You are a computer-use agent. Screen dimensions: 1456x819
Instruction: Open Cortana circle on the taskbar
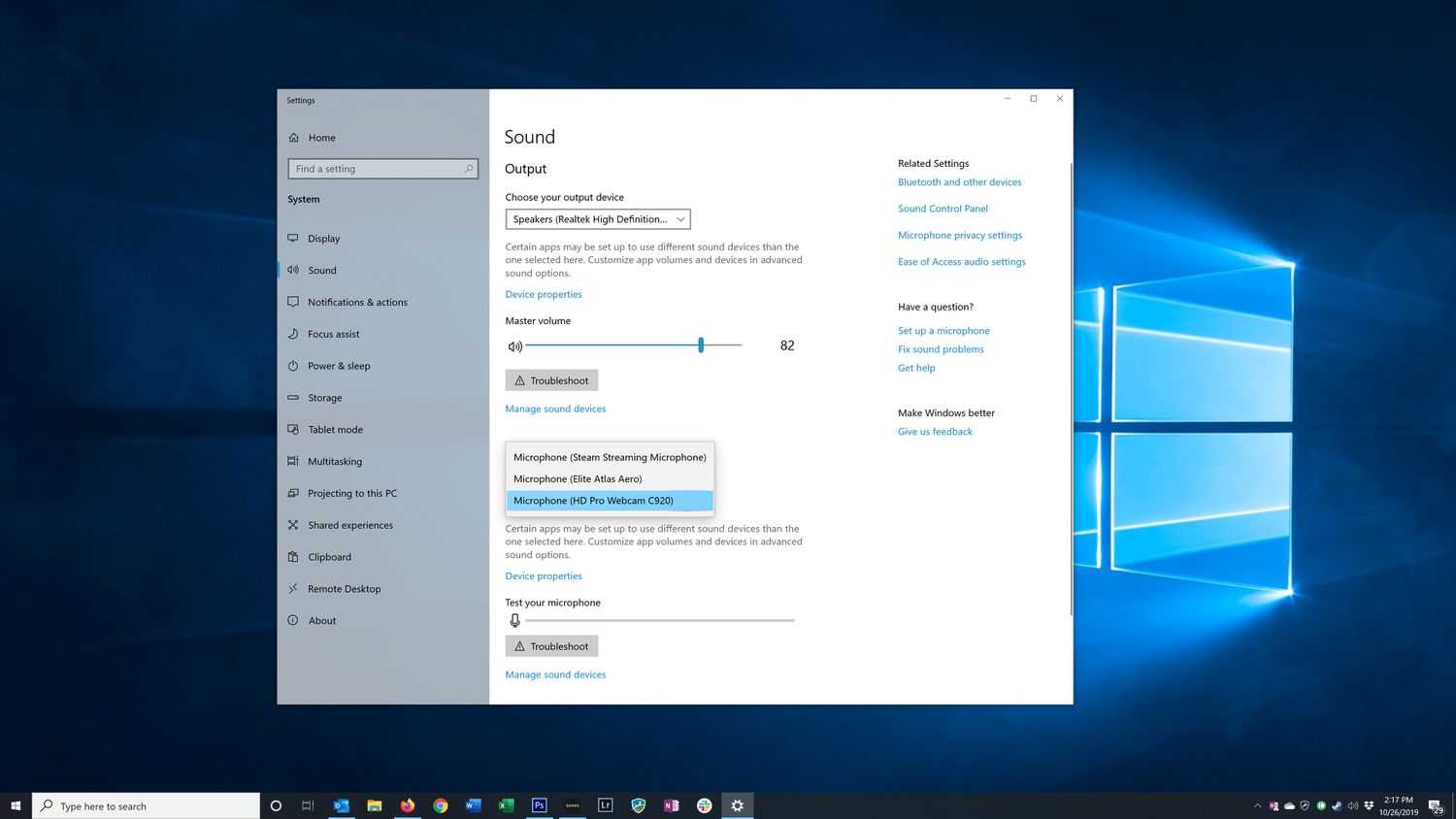[x=276, y=805]
